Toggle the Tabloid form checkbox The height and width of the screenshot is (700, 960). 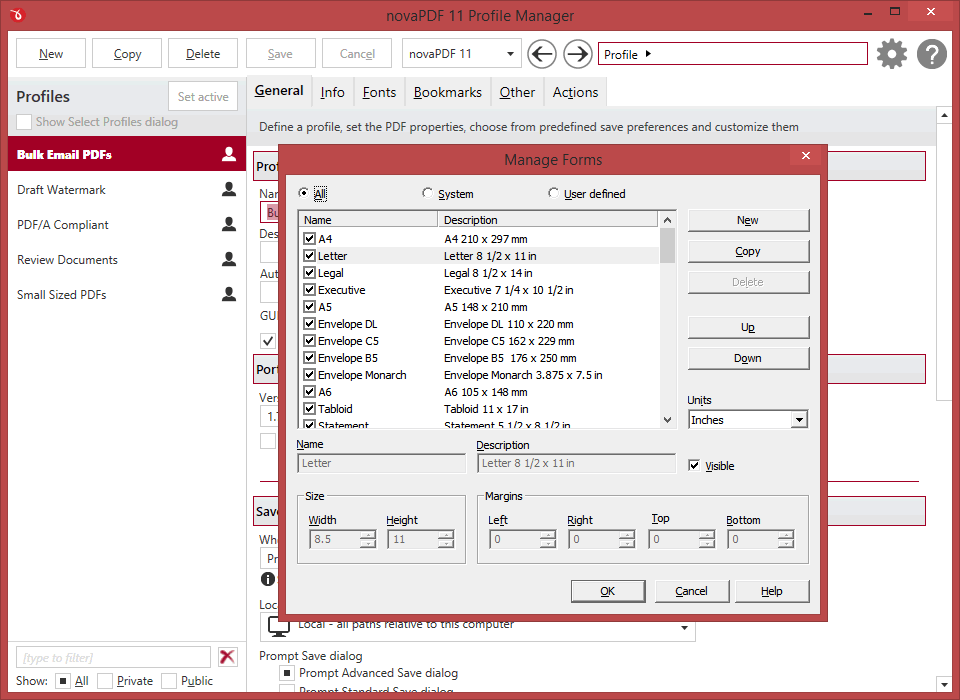pos(309,408)
